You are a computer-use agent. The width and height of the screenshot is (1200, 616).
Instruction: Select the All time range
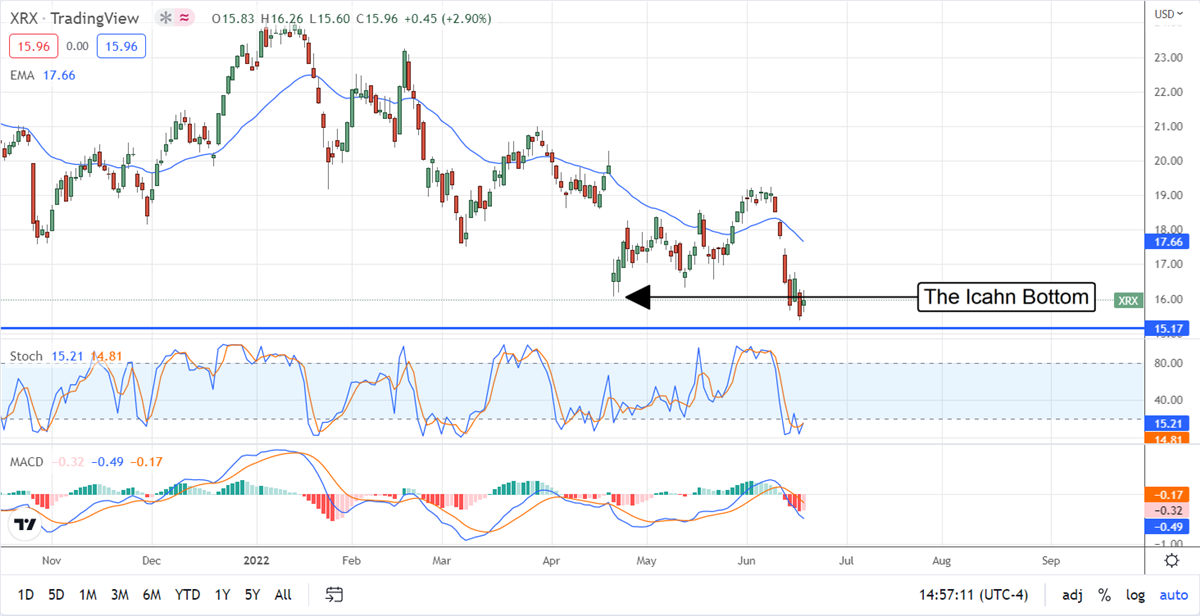click(x=283, y=595)
